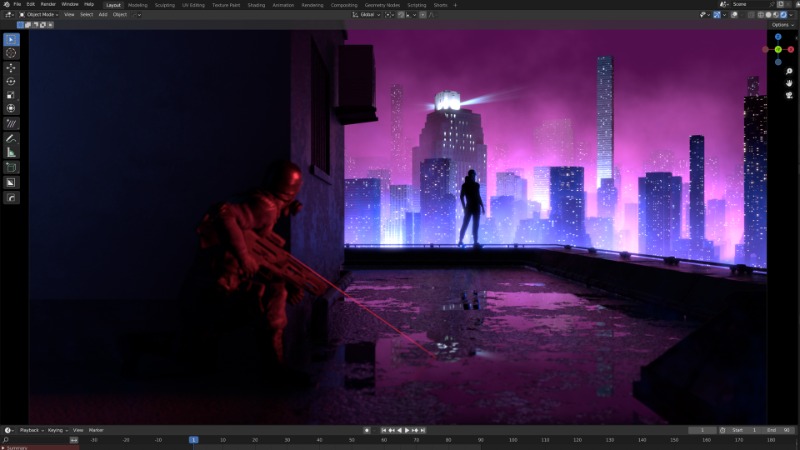Expand the Global transform orientation dropdown
Image resolution: width=800 pixels, height=450 pixels.
[367, 15]
